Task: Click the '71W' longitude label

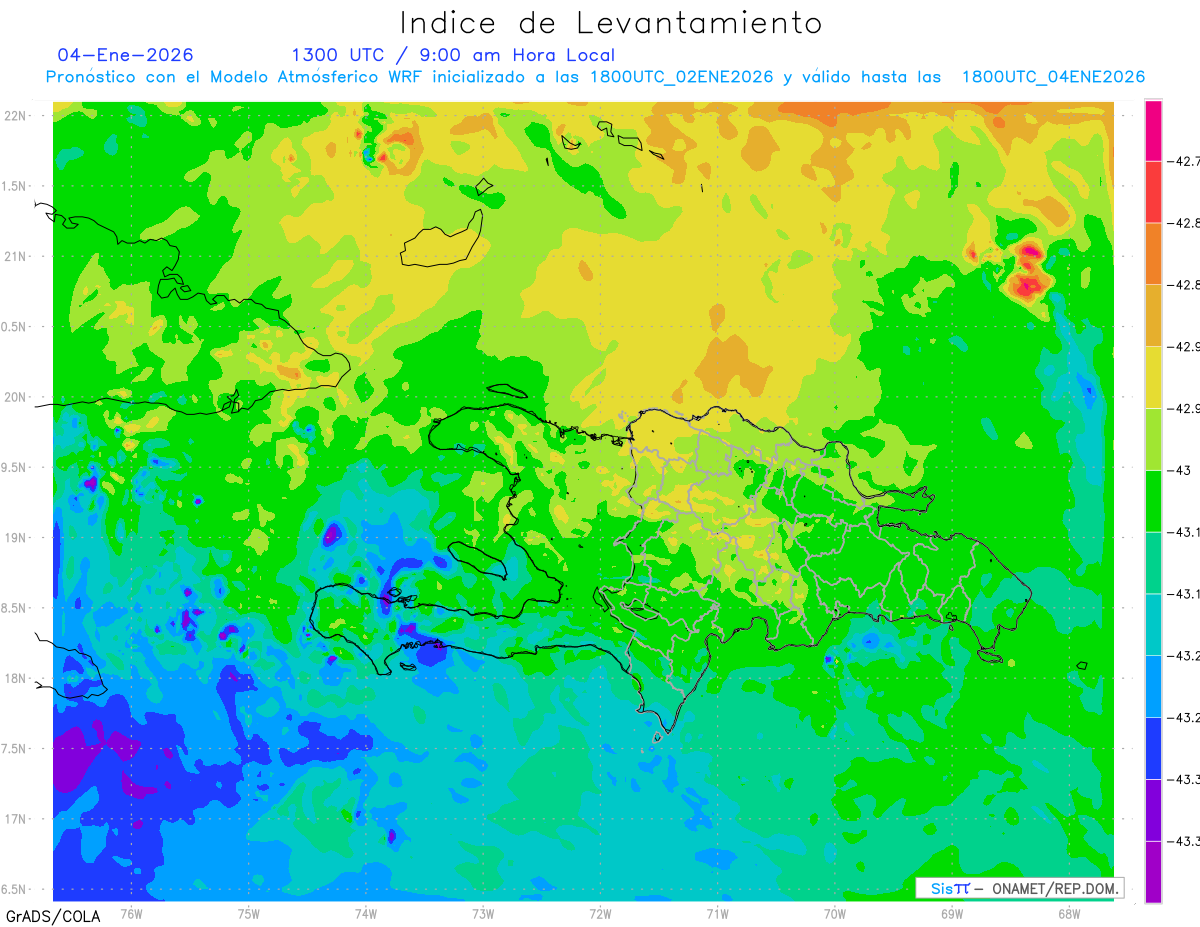Action: (x=717, y=913)
